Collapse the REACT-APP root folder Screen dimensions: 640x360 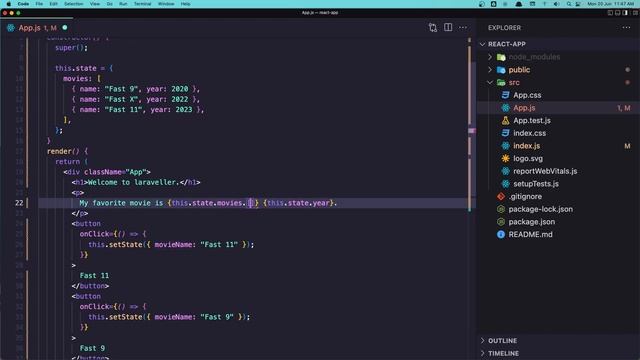tap(483, 44)
